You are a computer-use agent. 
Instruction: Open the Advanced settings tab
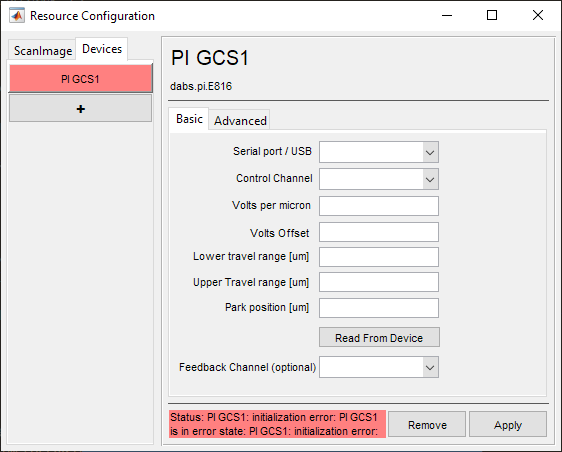(240, 120)
